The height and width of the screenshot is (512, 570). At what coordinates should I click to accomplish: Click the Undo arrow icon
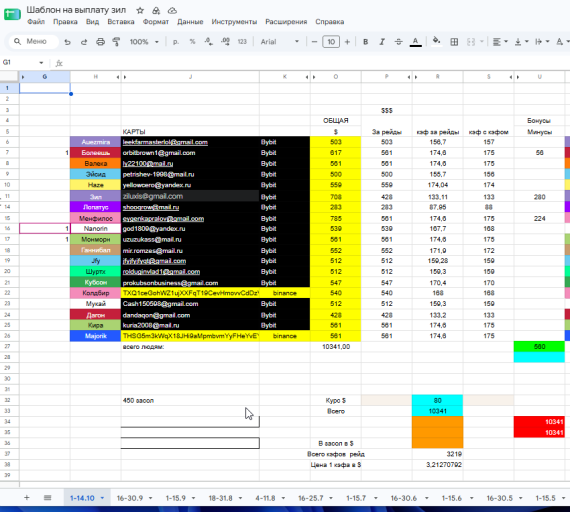point(67,42)
